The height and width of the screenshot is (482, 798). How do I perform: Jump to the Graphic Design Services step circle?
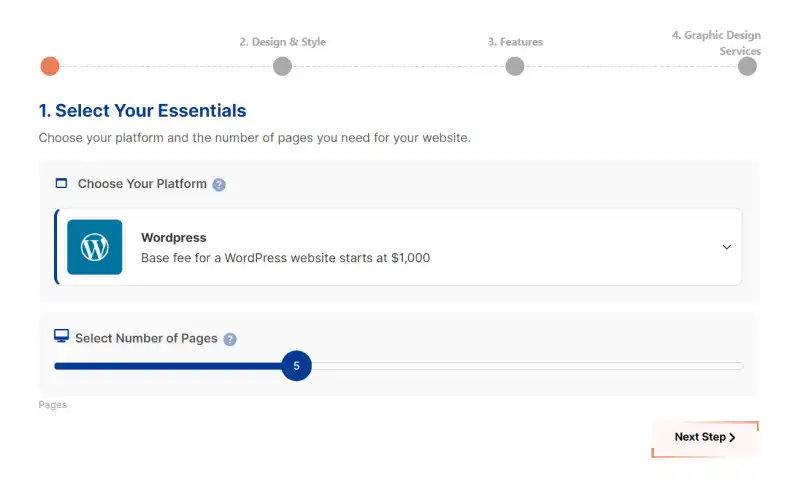pyautogui.click(x=747, y=66)
